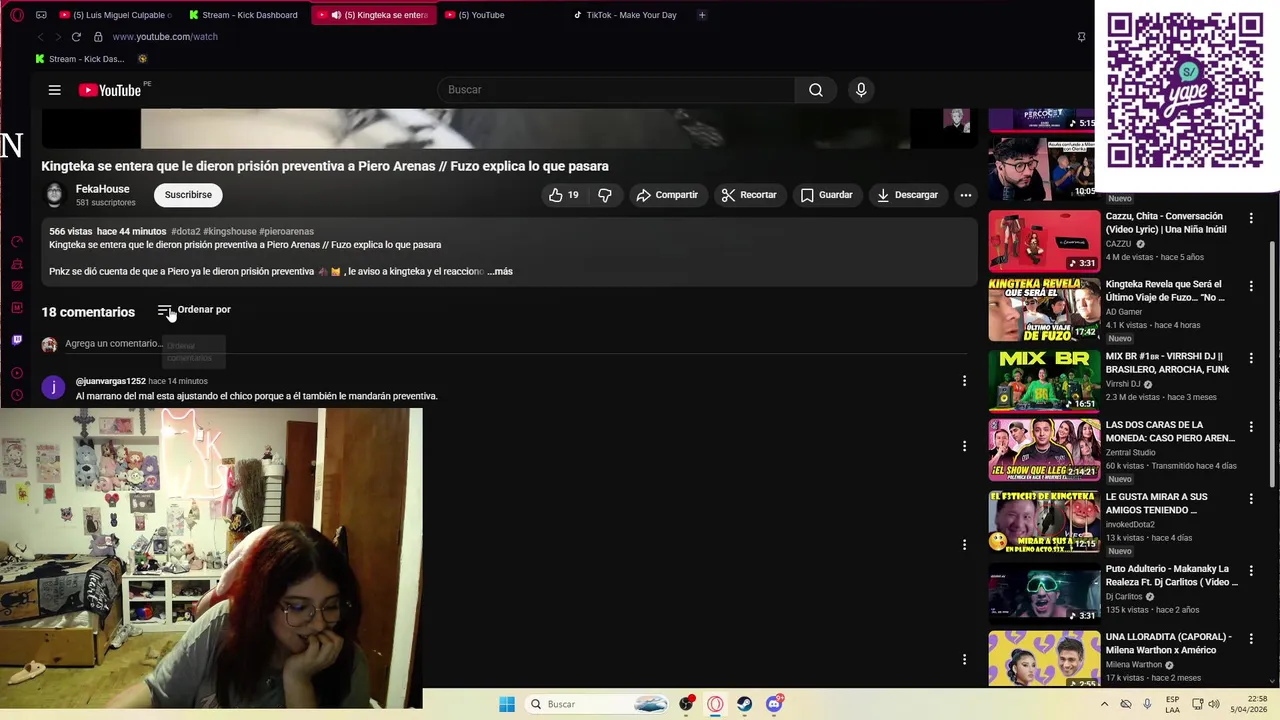Open the Ordenar por sort dropdown
1280x720 pixels.
[x=194, y=310]
